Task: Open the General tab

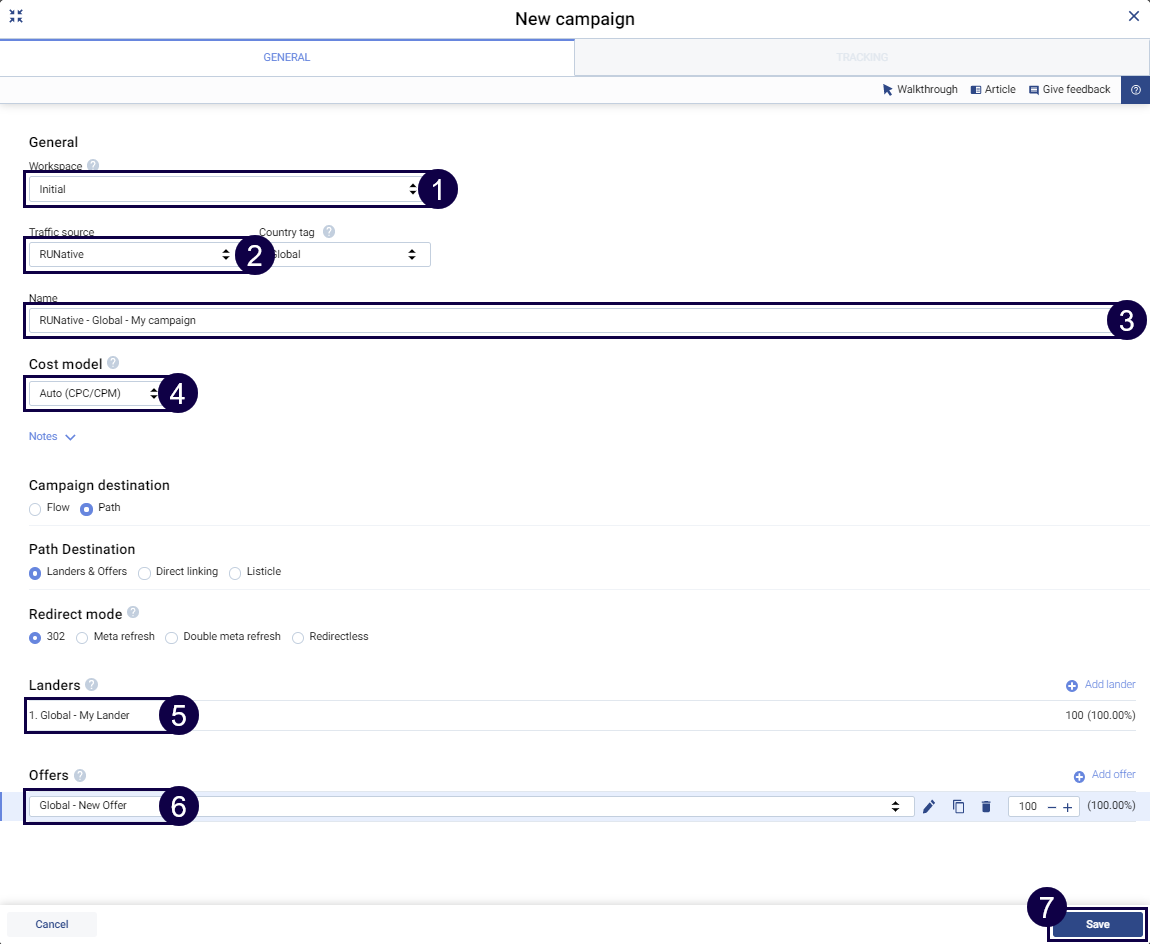Action: tap(286, 58)
